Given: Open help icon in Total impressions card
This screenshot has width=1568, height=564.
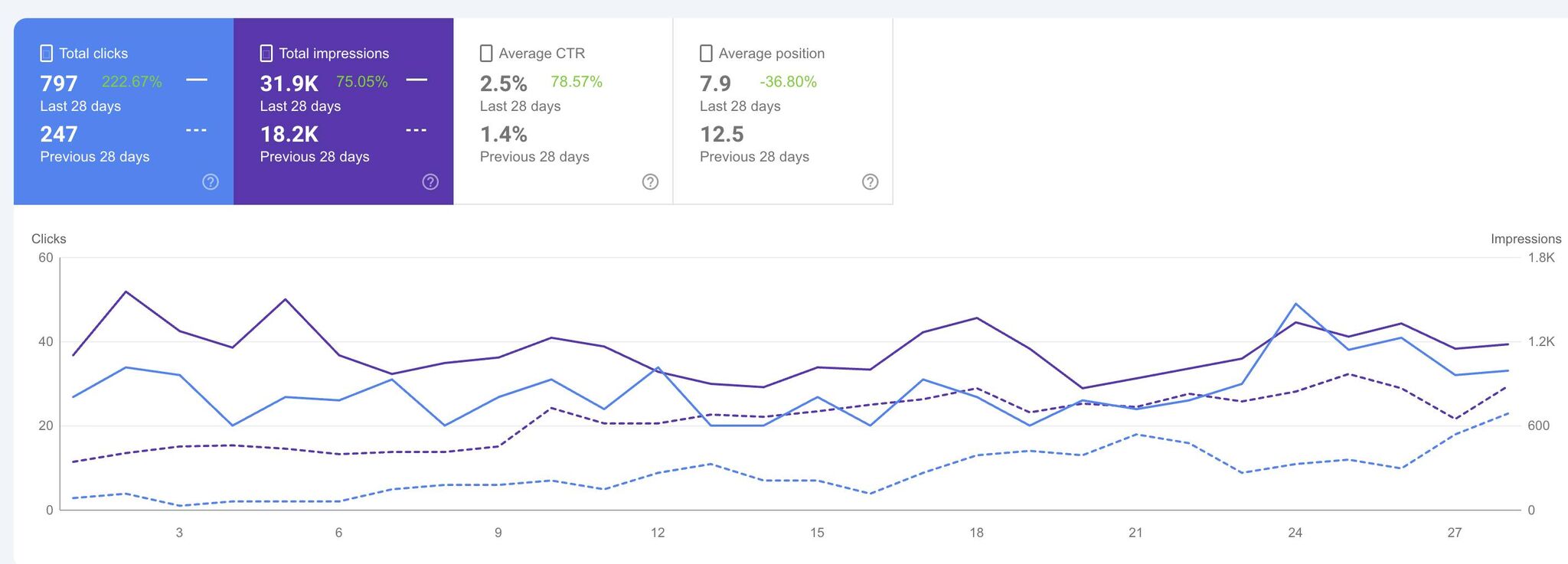Looking at the screenshot, I should pos(430,182).
